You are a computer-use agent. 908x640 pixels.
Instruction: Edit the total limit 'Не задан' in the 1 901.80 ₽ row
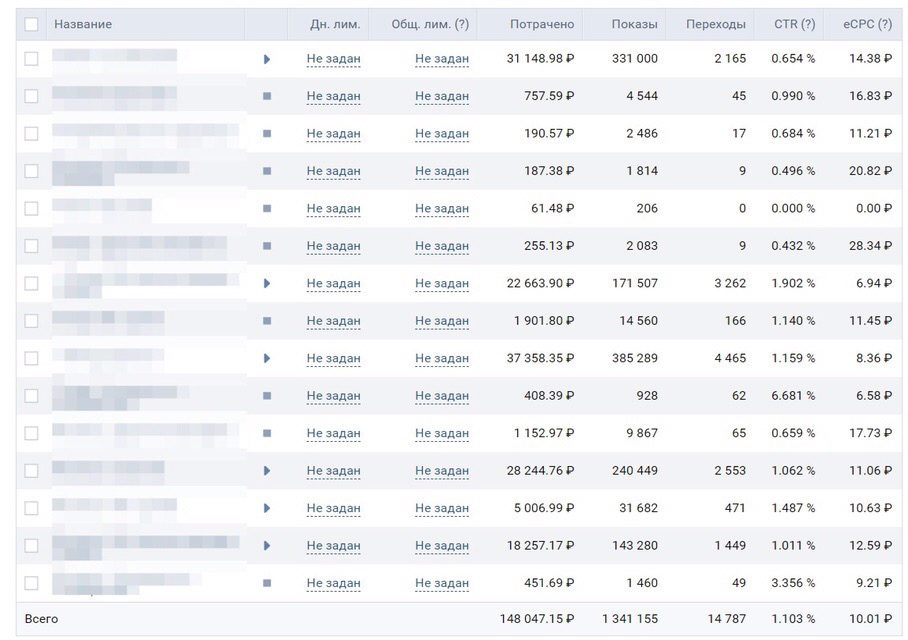441,321
